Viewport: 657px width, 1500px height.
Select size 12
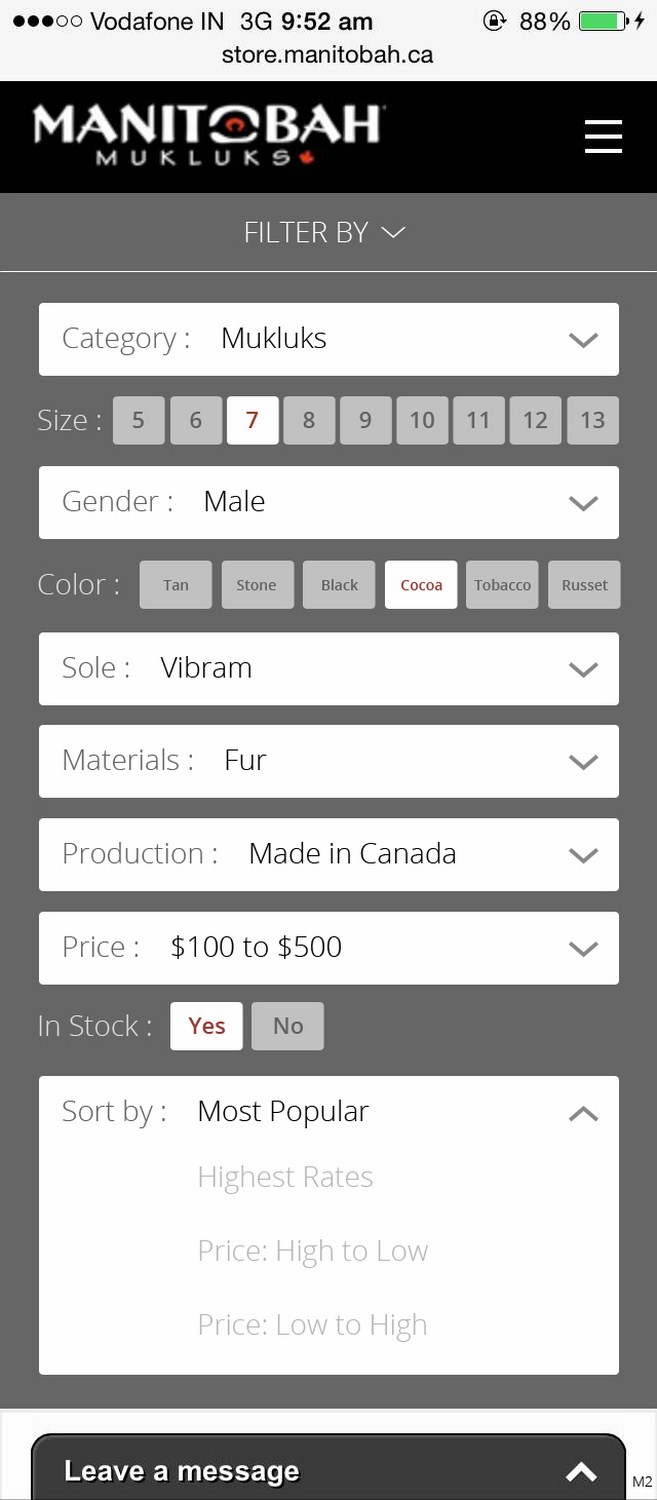[535, 420]
